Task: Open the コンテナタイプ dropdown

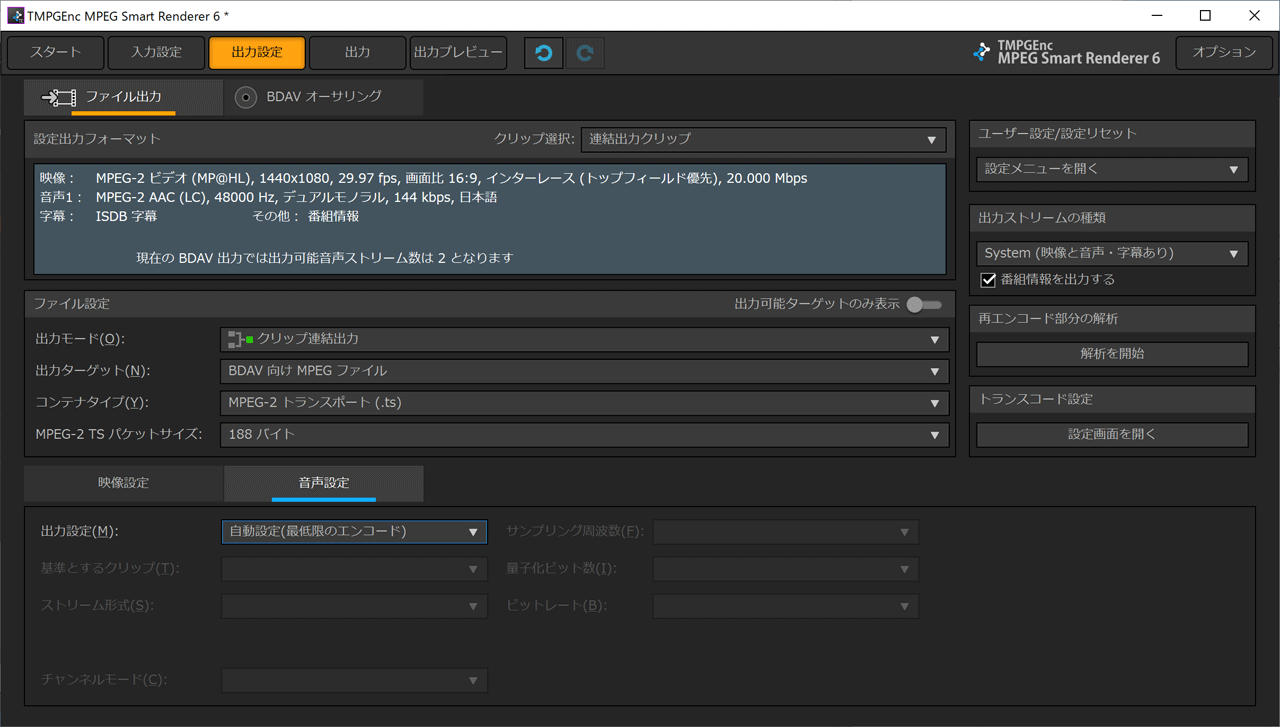Action: tap(584, 403)
